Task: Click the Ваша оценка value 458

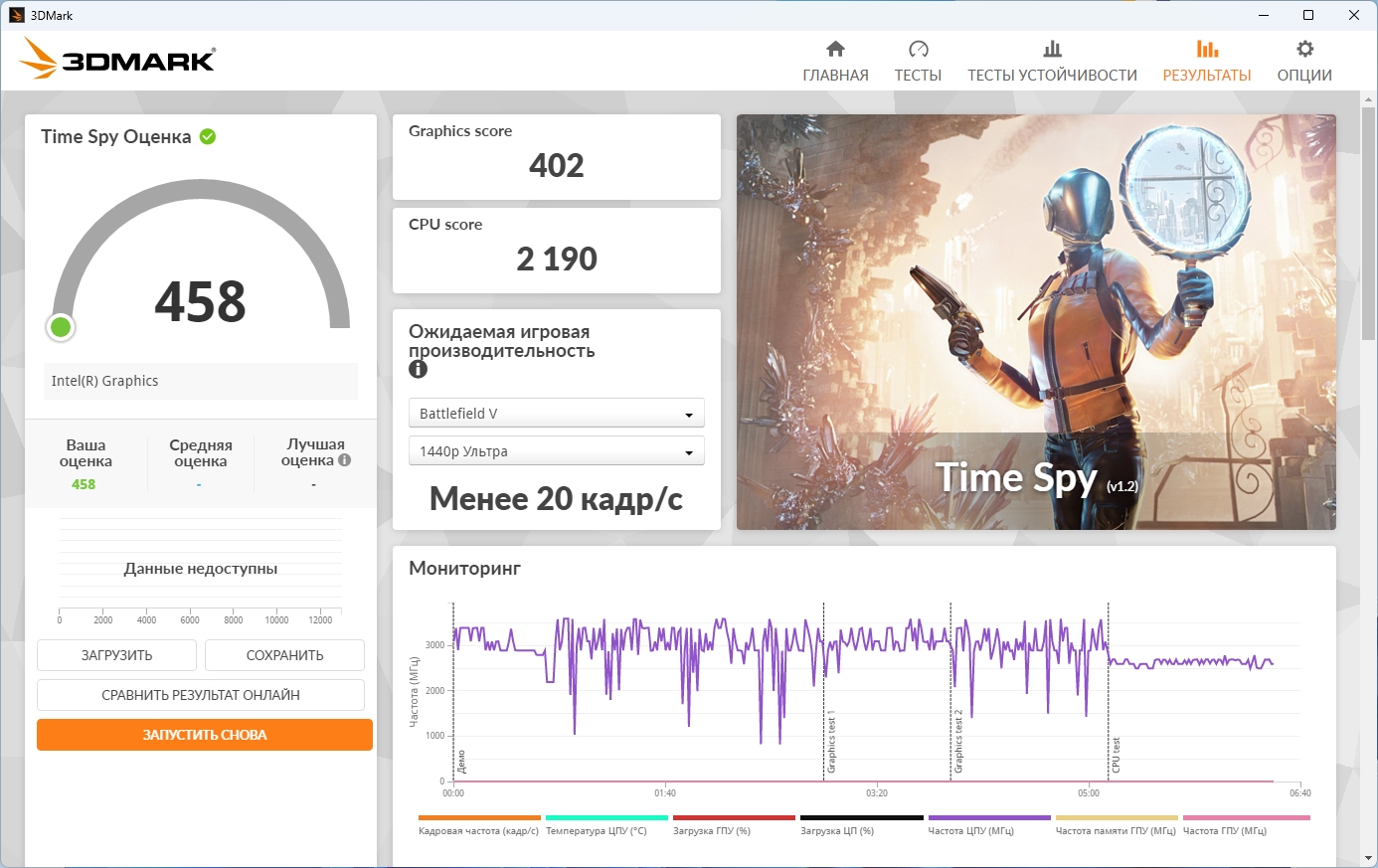Action: coord(84,484)
